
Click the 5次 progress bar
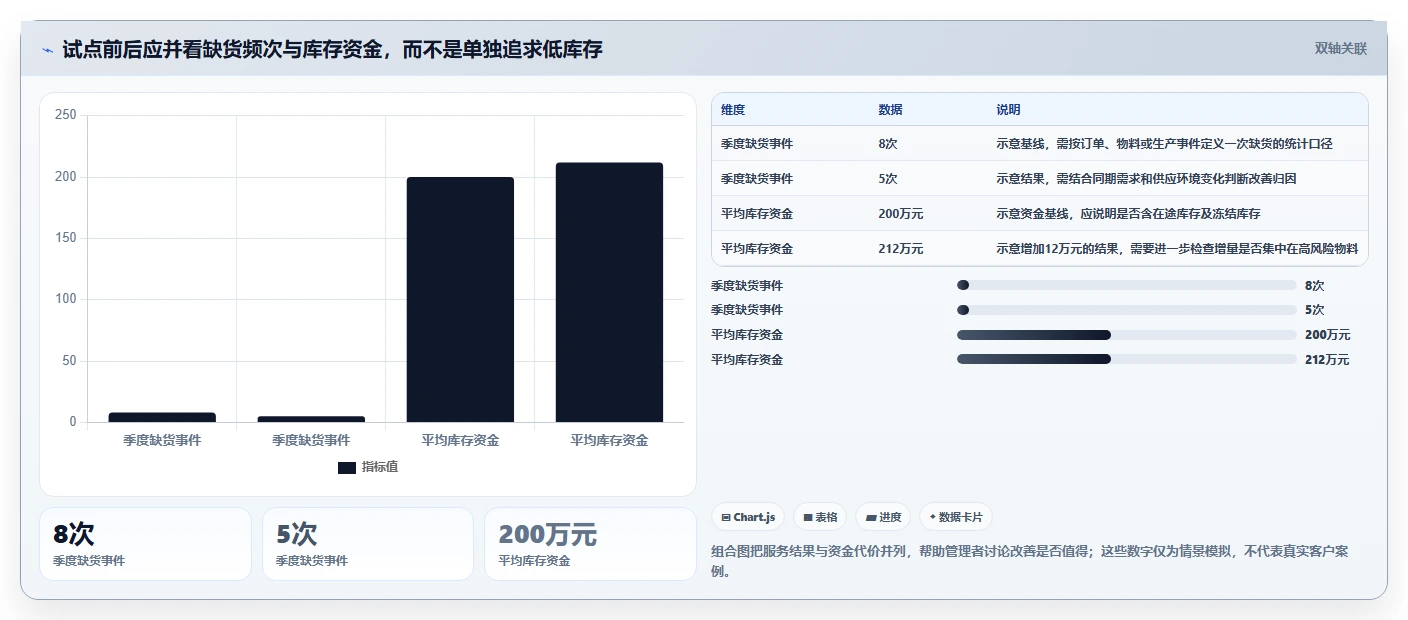tap(1126, 310)
